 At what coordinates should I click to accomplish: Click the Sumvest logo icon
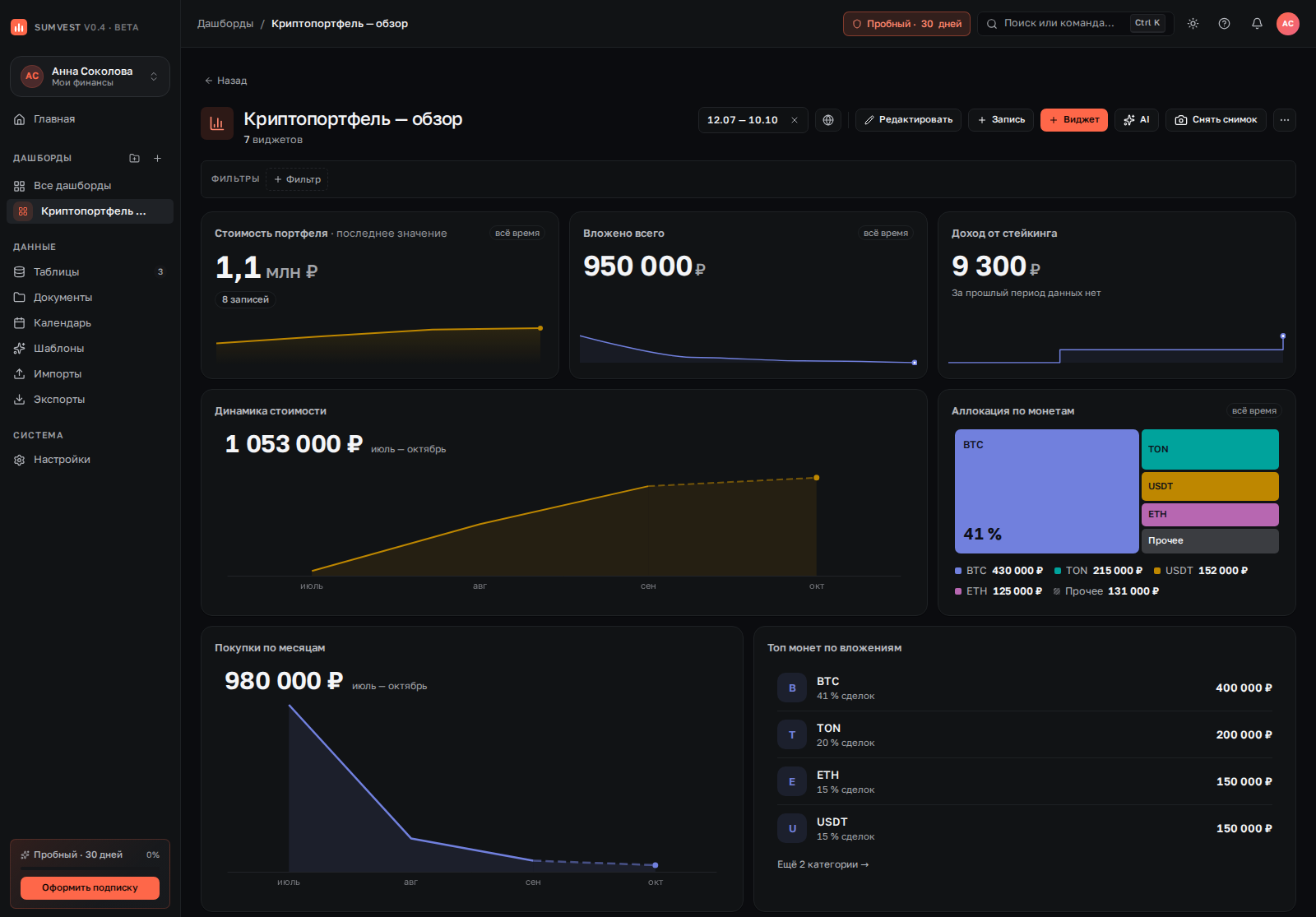[x=19, y=27]
